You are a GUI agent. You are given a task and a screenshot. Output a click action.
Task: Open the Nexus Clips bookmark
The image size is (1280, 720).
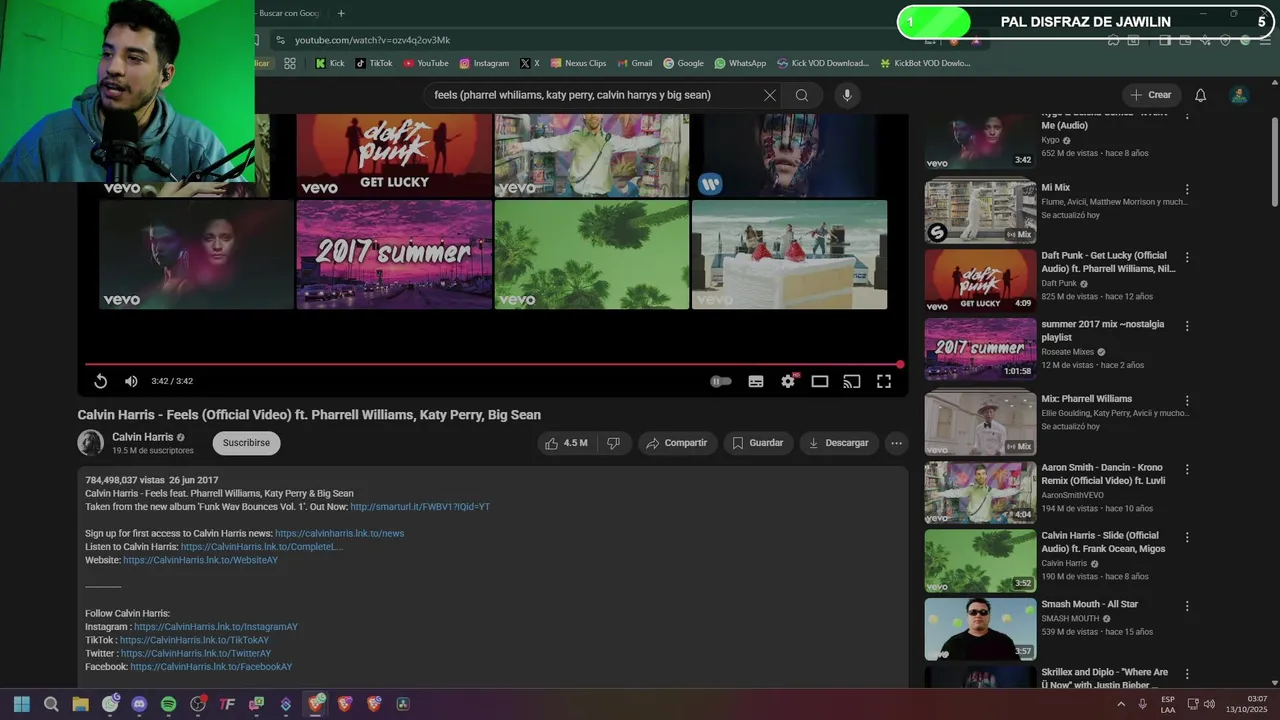click(578, 63)
